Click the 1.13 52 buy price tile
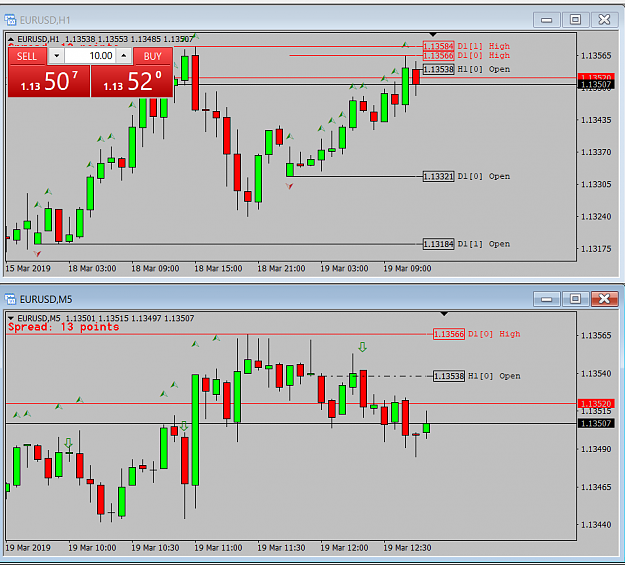This screenshot has height=565, width=625. click(x=132, y=81)
